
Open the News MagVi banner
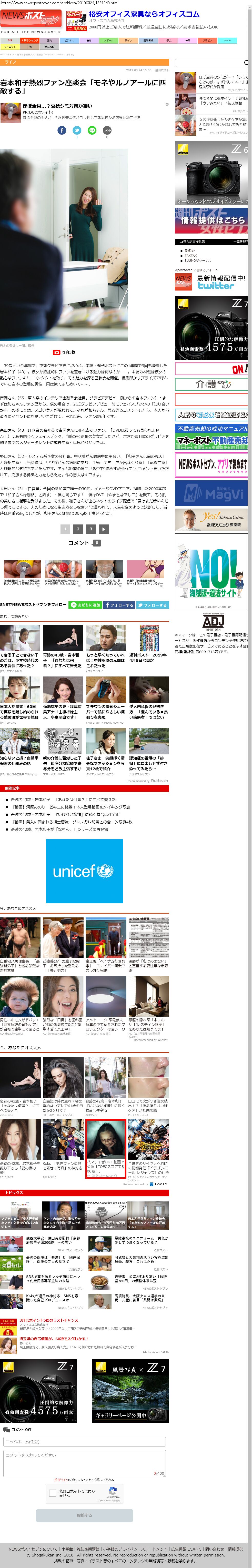(x=211, y=492)
